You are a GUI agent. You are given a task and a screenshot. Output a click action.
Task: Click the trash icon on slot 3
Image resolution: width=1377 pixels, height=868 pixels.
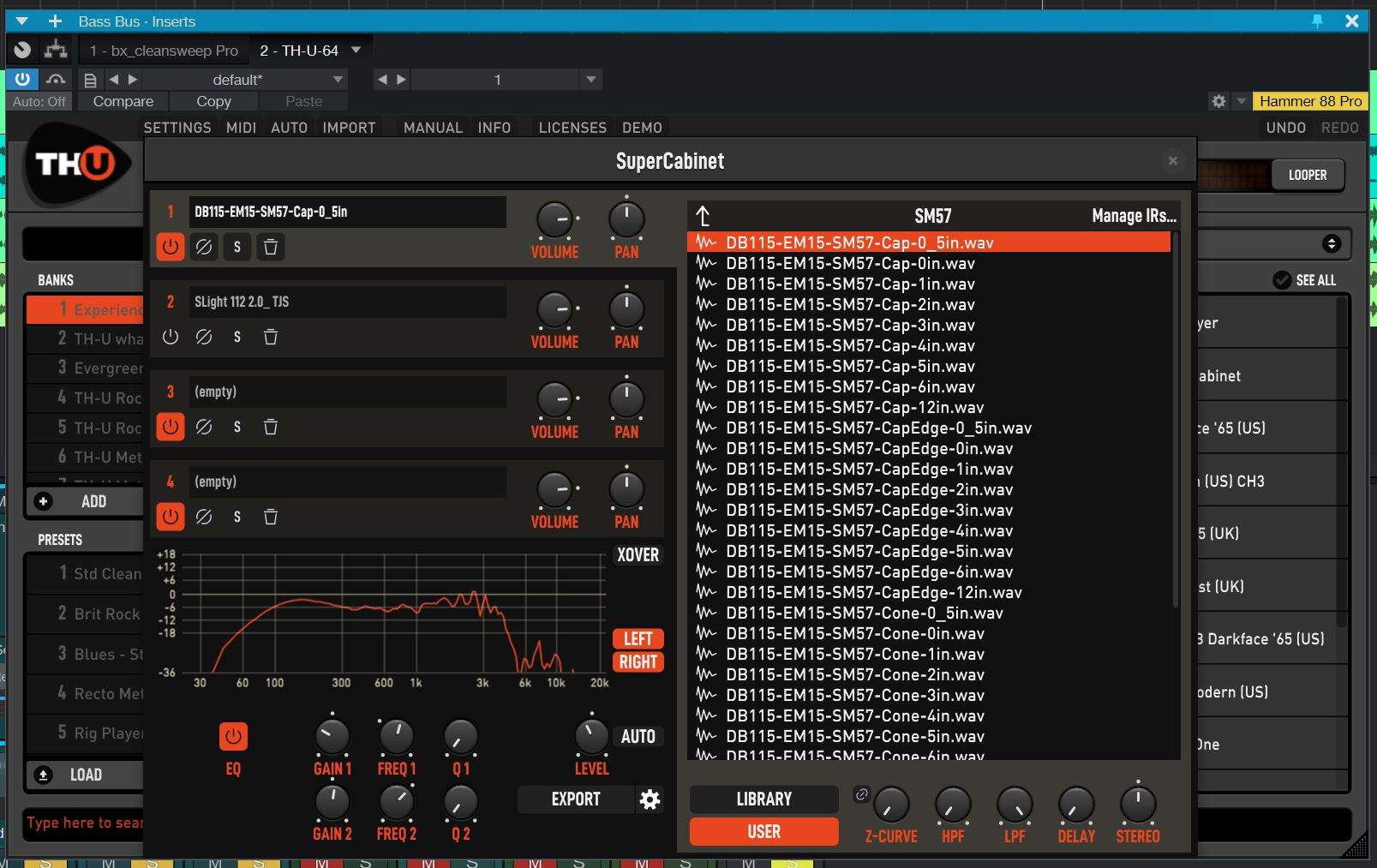pyautogui.click(x=271, y=427)
